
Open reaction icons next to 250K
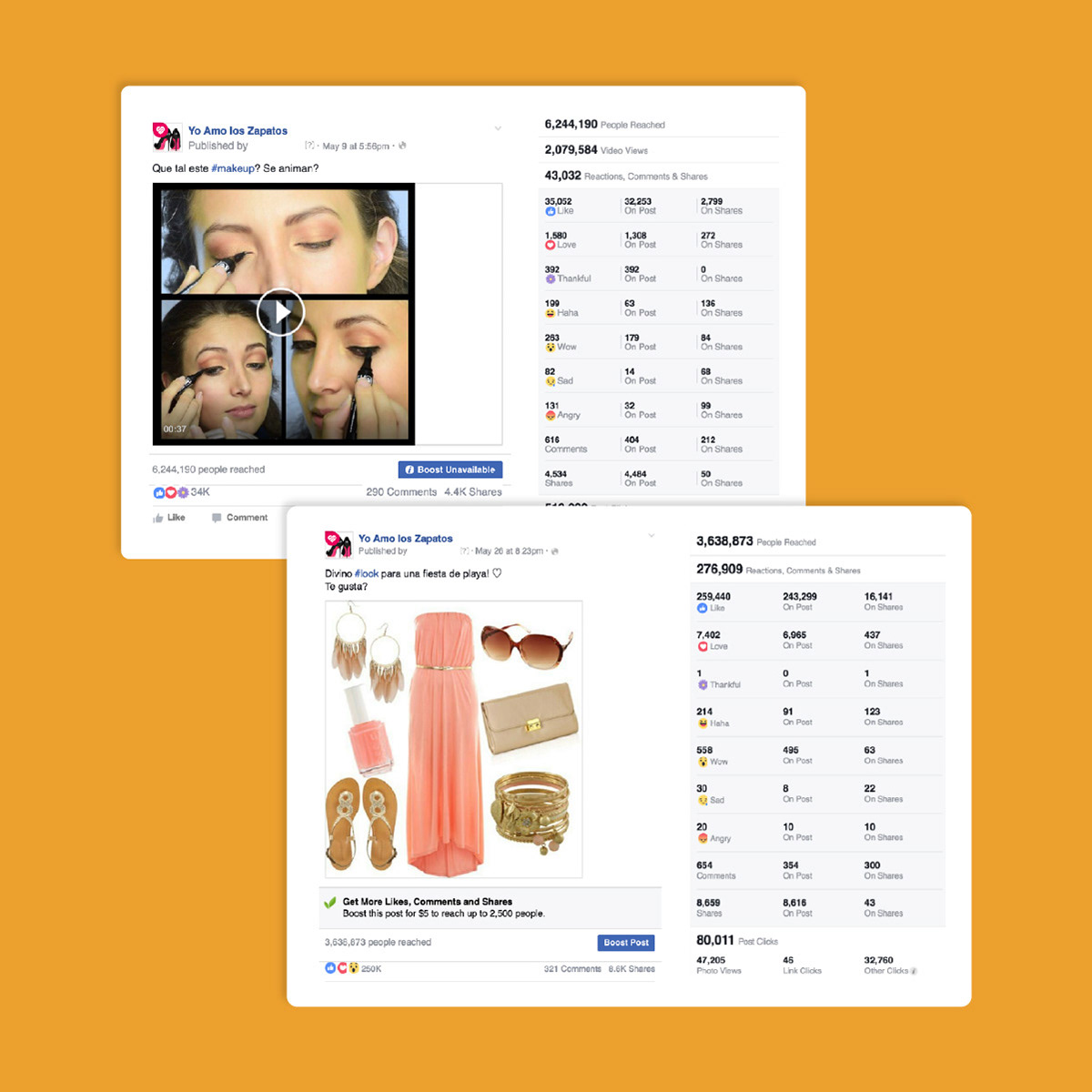pyautogui.click(x=342, y=968)
